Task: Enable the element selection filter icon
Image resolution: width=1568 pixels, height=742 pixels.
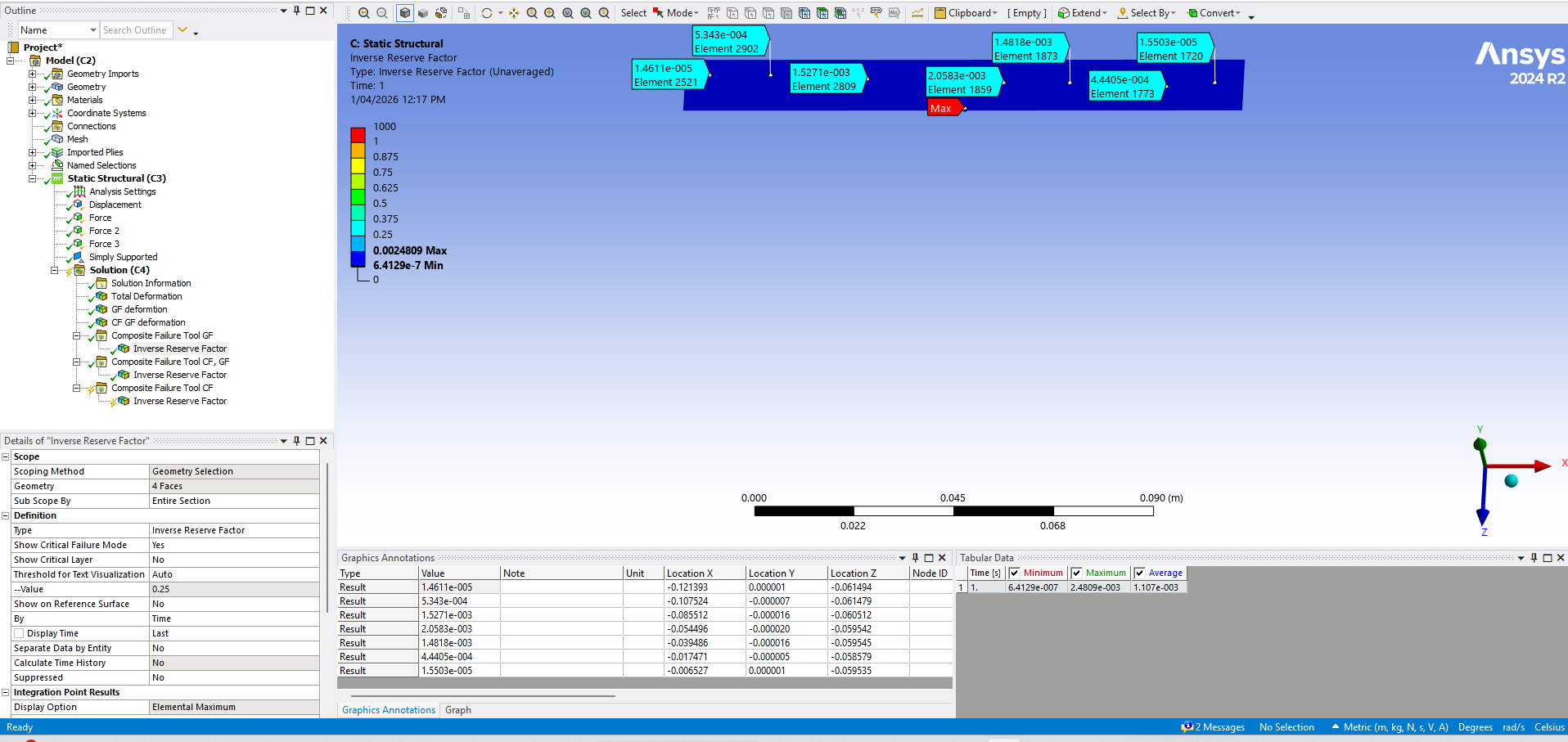Action: (840, 13)
